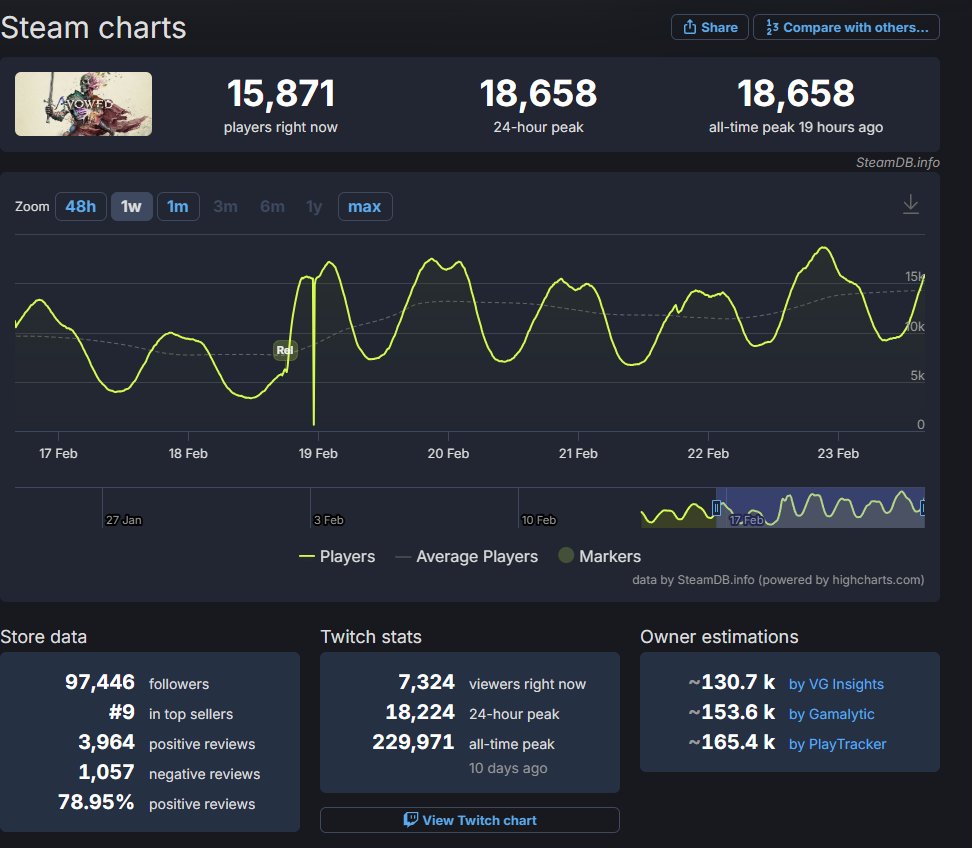Click the 3 Feb navigator label
Viewport: 972px width, 848px height.
[329, 520]
